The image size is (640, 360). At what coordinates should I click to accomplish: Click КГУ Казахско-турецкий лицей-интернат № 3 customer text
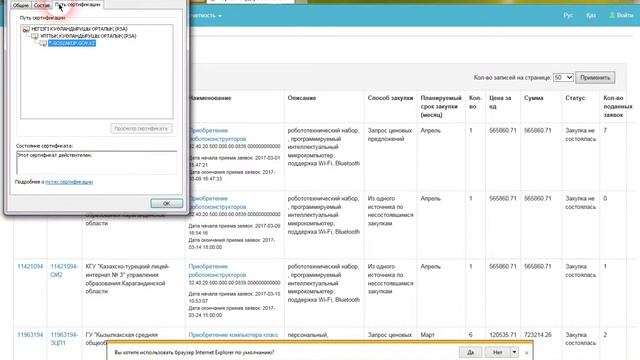(x=127, y=279)
